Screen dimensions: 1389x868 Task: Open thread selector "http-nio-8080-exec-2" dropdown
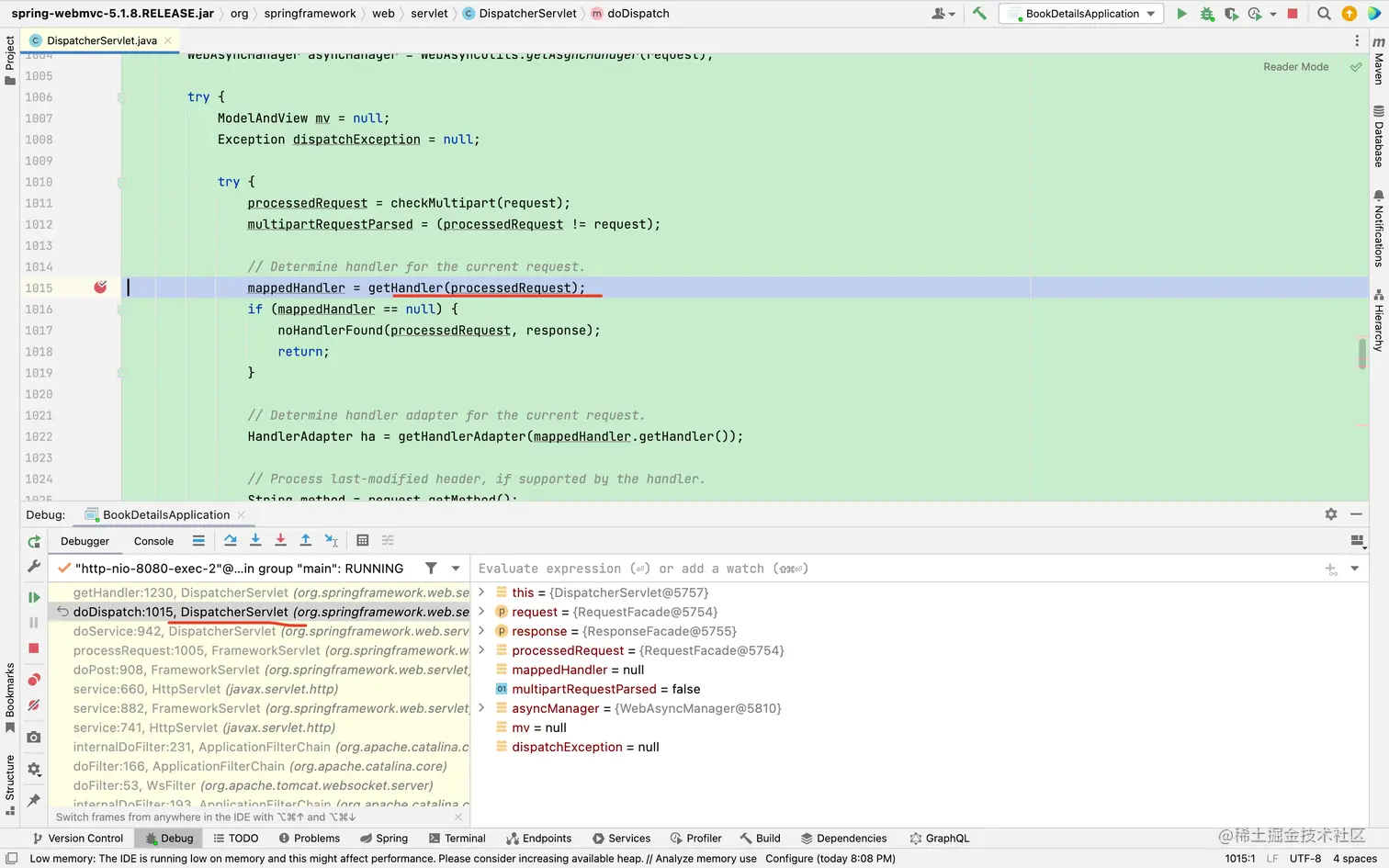(456, 569)
